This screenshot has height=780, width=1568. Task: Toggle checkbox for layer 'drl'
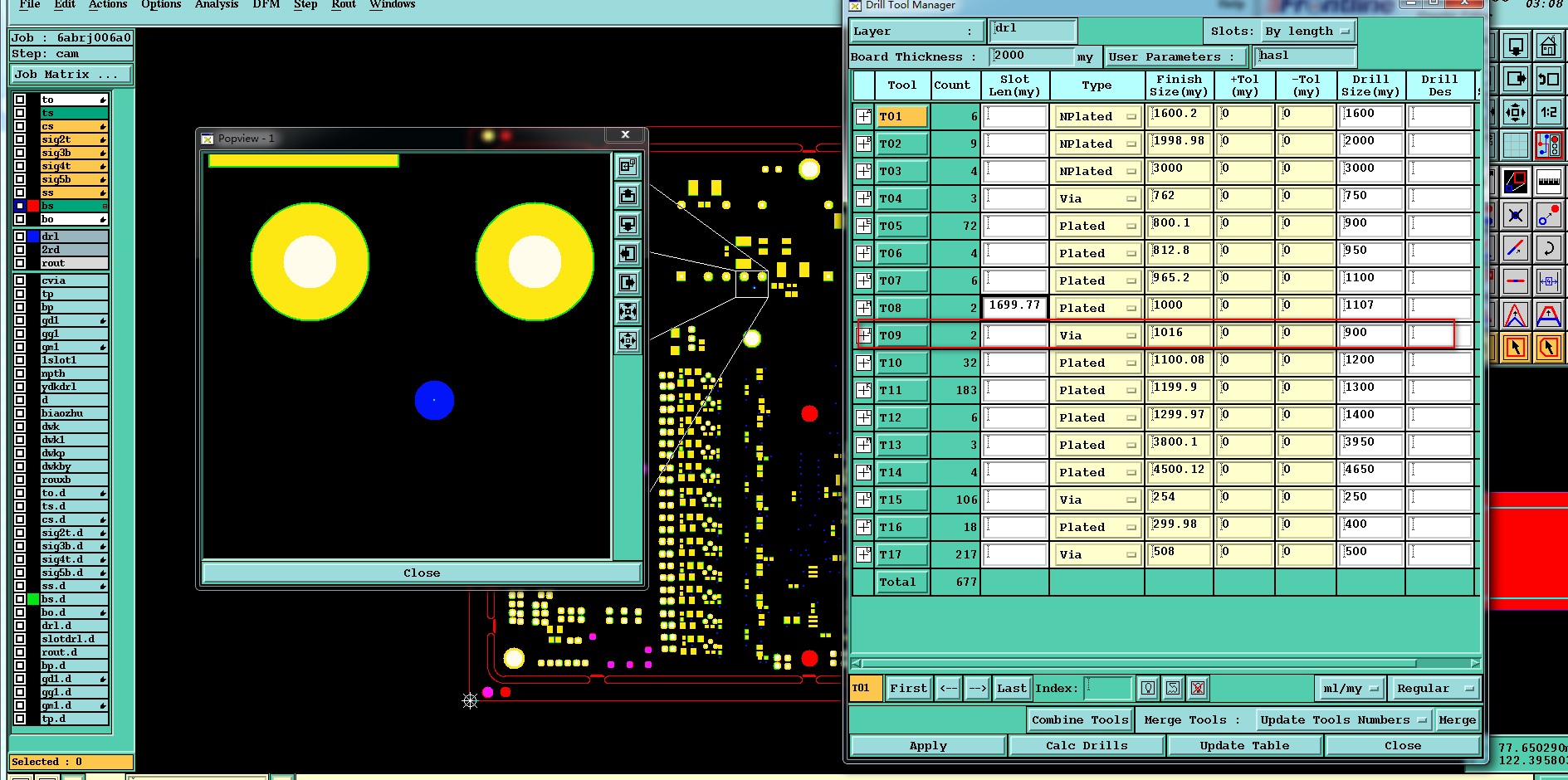click(20, 236)
